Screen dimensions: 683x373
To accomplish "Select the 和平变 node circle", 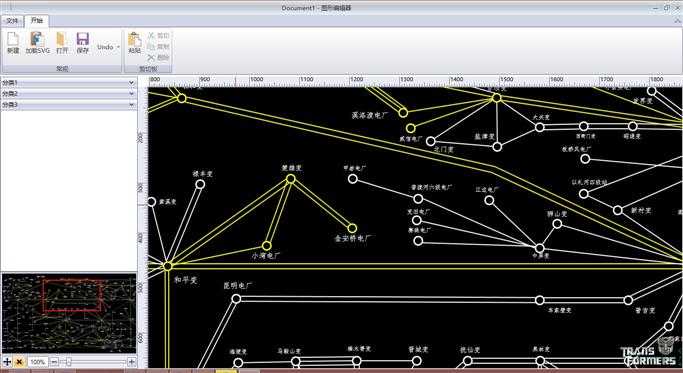I will [168, 265].
